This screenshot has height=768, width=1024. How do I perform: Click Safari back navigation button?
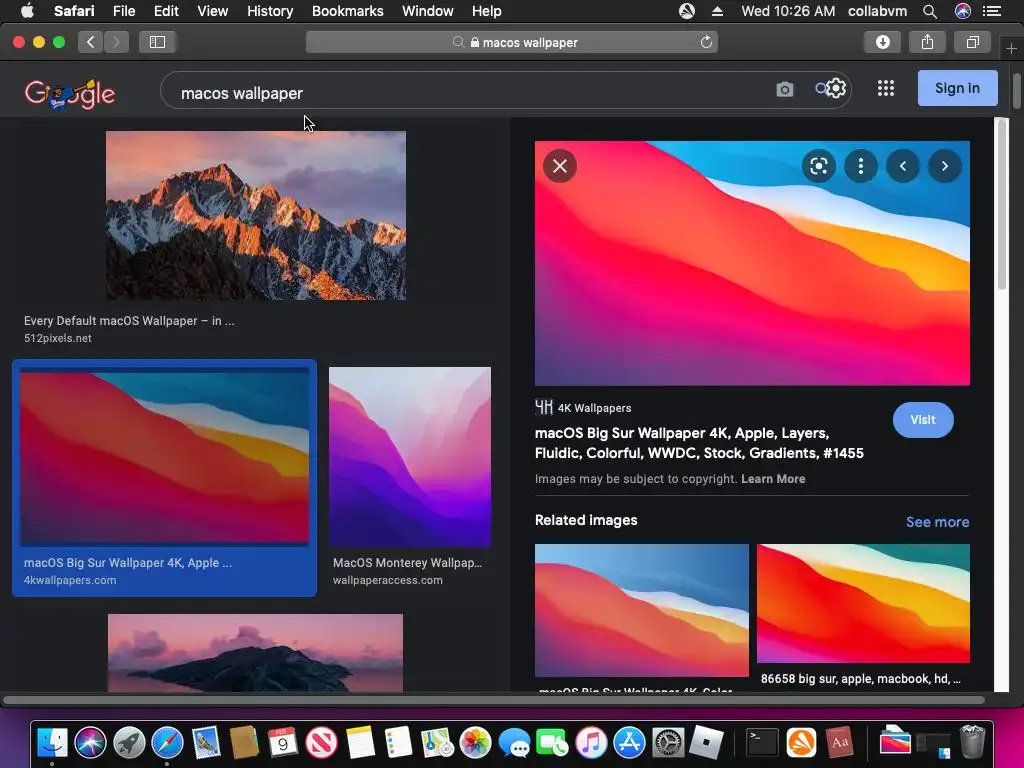pos(91,42)
